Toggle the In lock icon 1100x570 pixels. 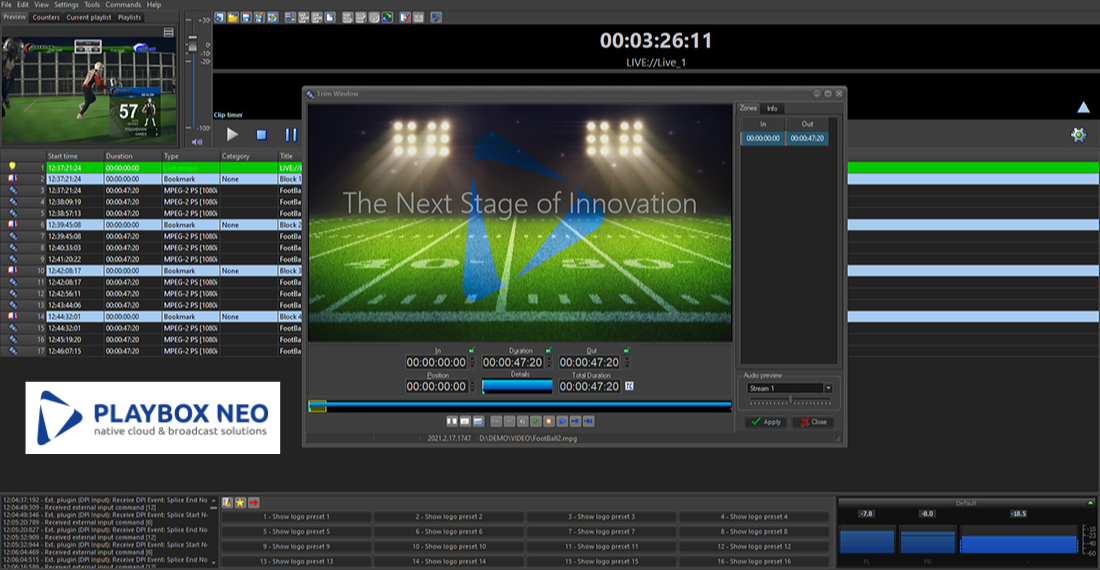click(x=472, y=350)
